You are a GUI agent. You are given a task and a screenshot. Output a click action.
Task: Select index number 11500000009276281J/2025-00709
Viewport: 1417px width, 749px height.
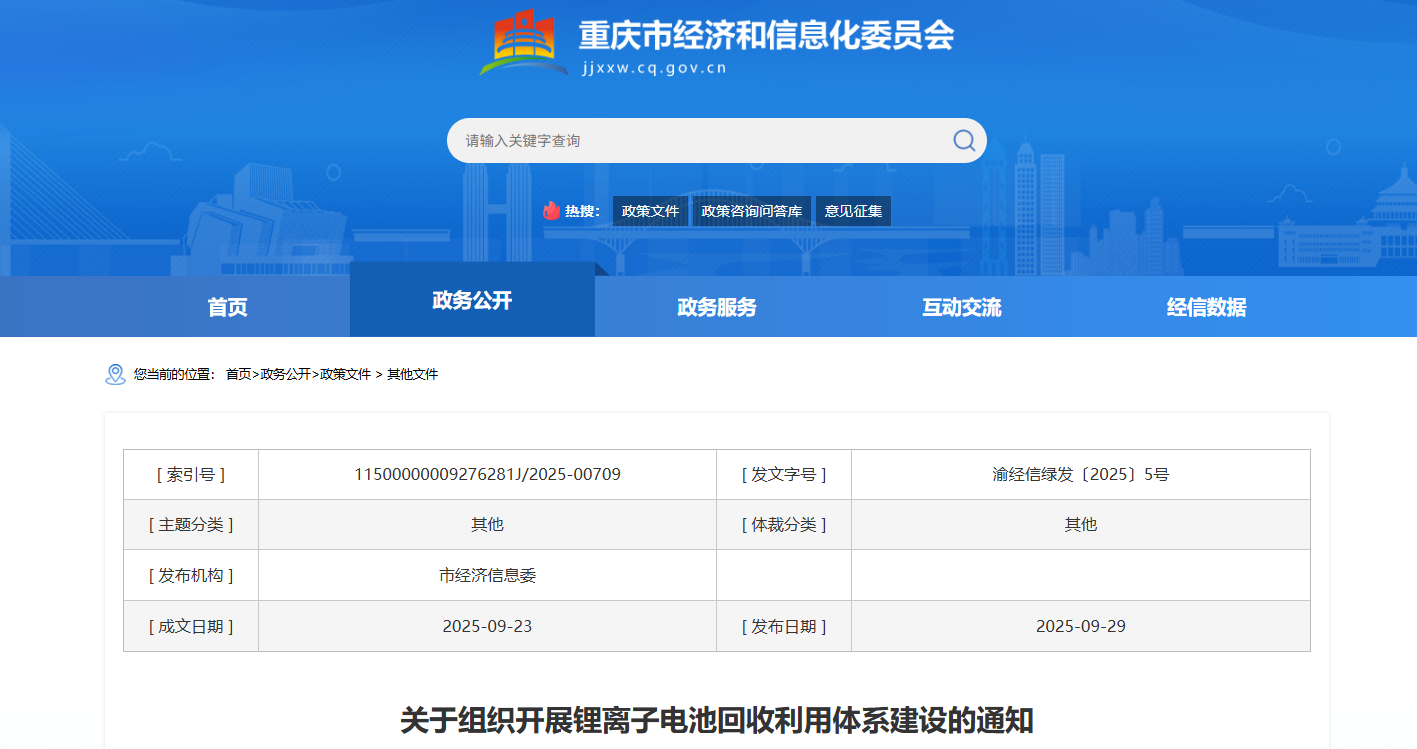(488, 474)
